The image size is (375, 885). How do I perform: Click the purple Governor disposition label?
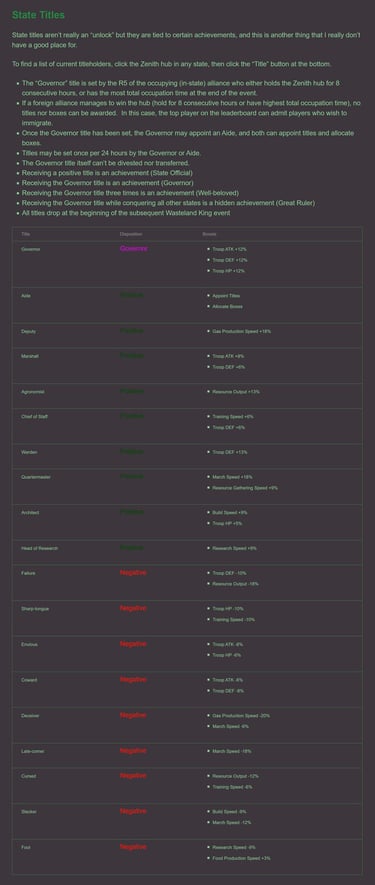point(134,248)
